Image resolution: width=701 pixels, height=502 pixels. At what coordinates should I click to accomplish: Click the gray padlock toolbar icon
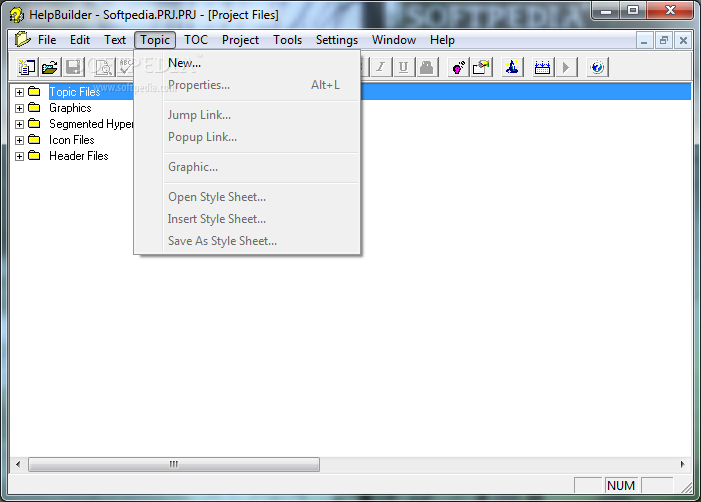click(x=427, y=67)
